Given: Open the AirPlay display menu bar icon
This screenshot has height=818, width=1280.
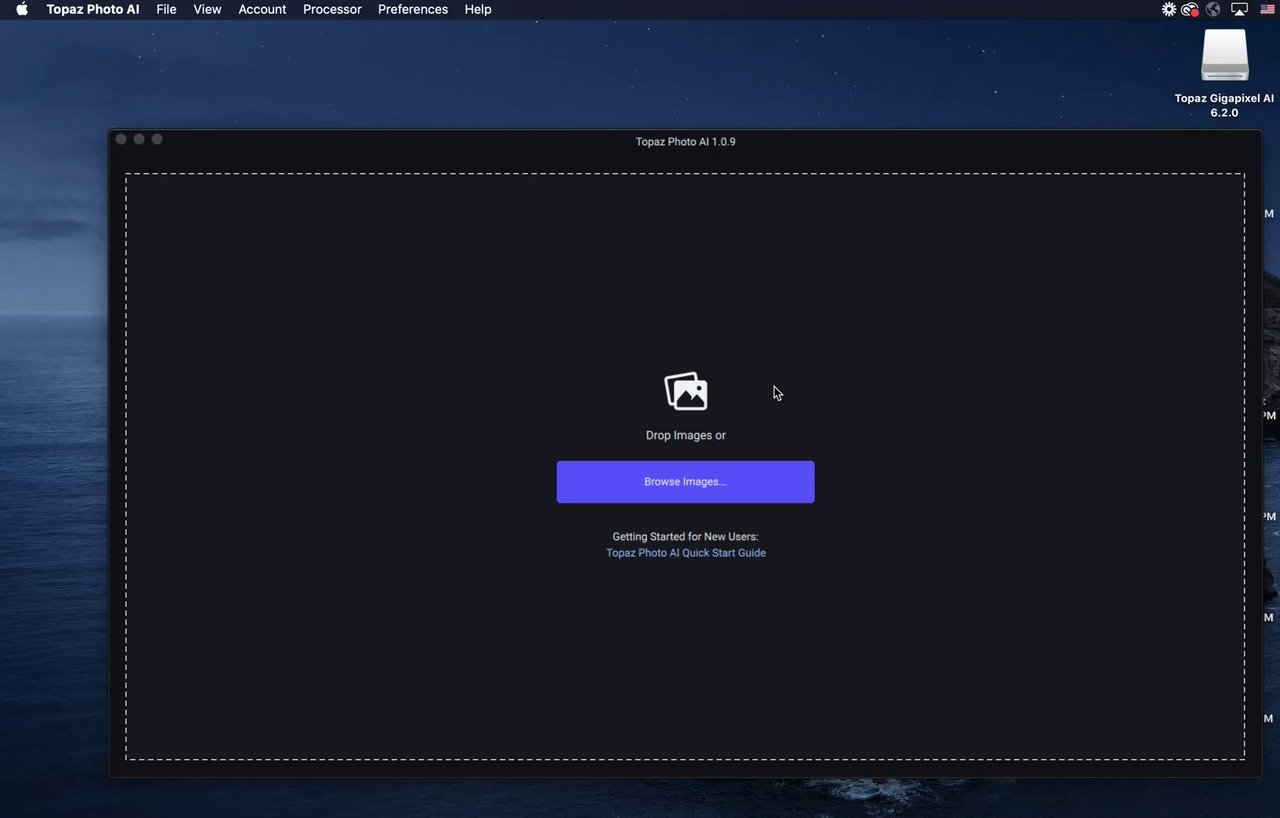Looking at the screenshot, I should pyautogui.click(x=1239, y=9).
